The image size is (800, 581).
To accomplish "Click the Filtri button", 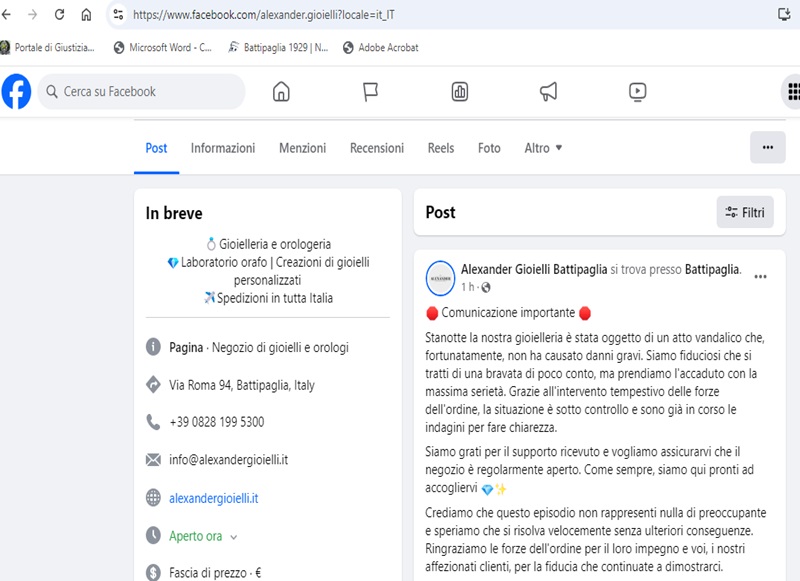I will click(x=745, y=212).
